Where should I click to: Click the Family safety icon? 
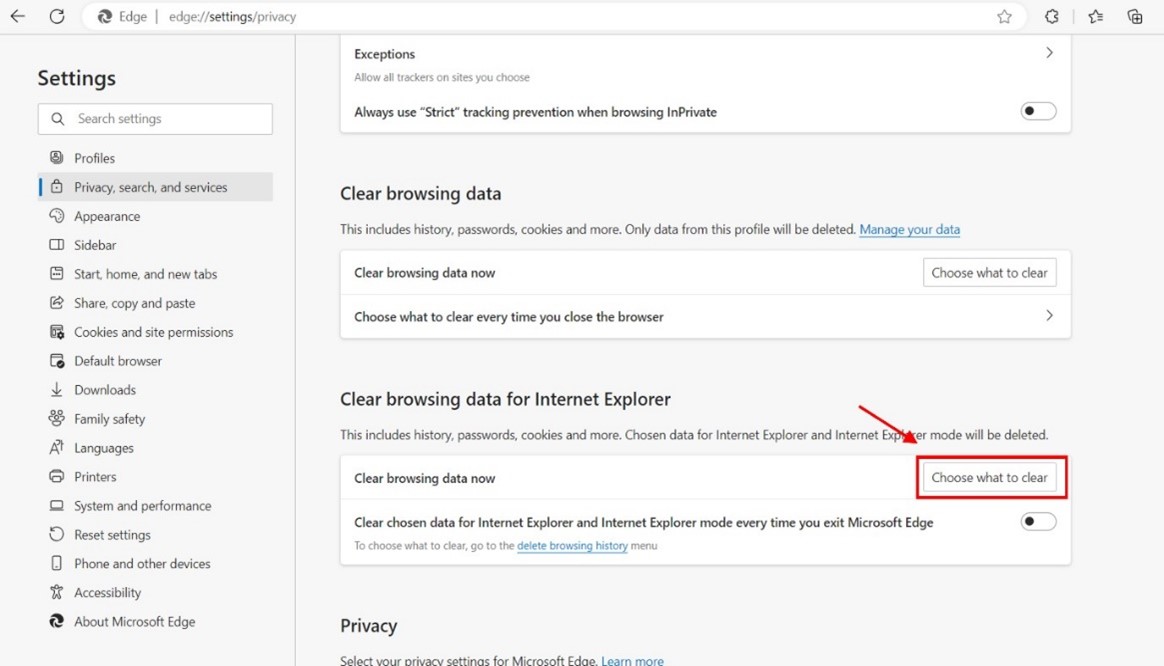pos(56,418)
